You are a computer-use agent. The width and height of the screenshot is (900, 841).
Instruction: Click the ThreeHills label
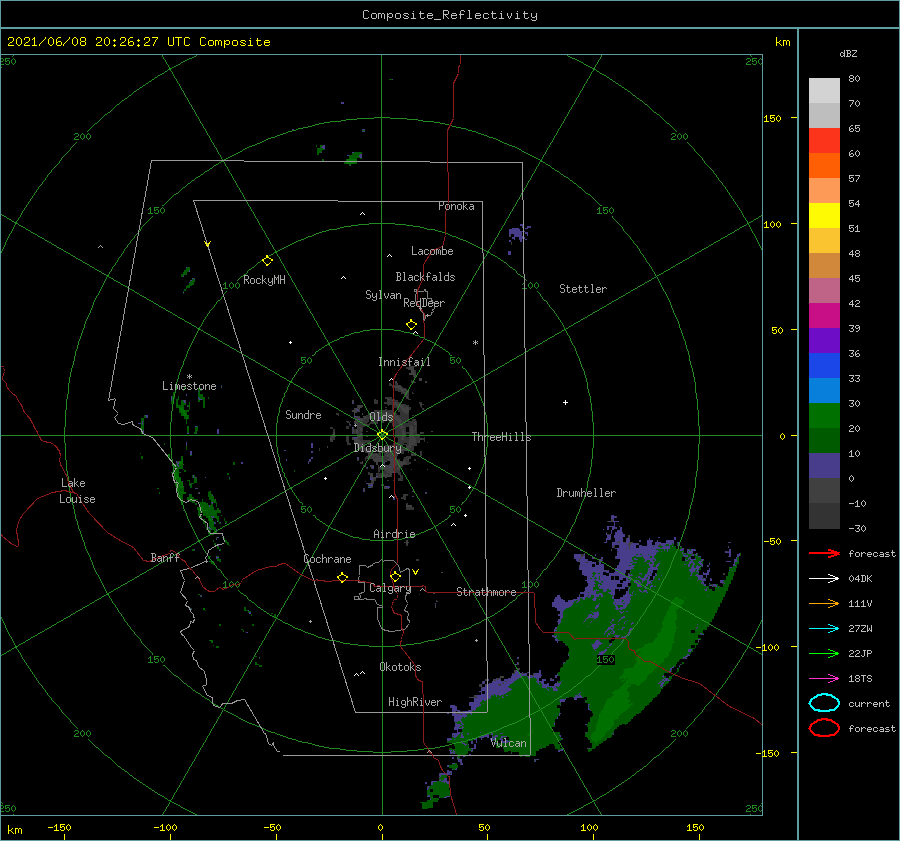coord(501,437)
